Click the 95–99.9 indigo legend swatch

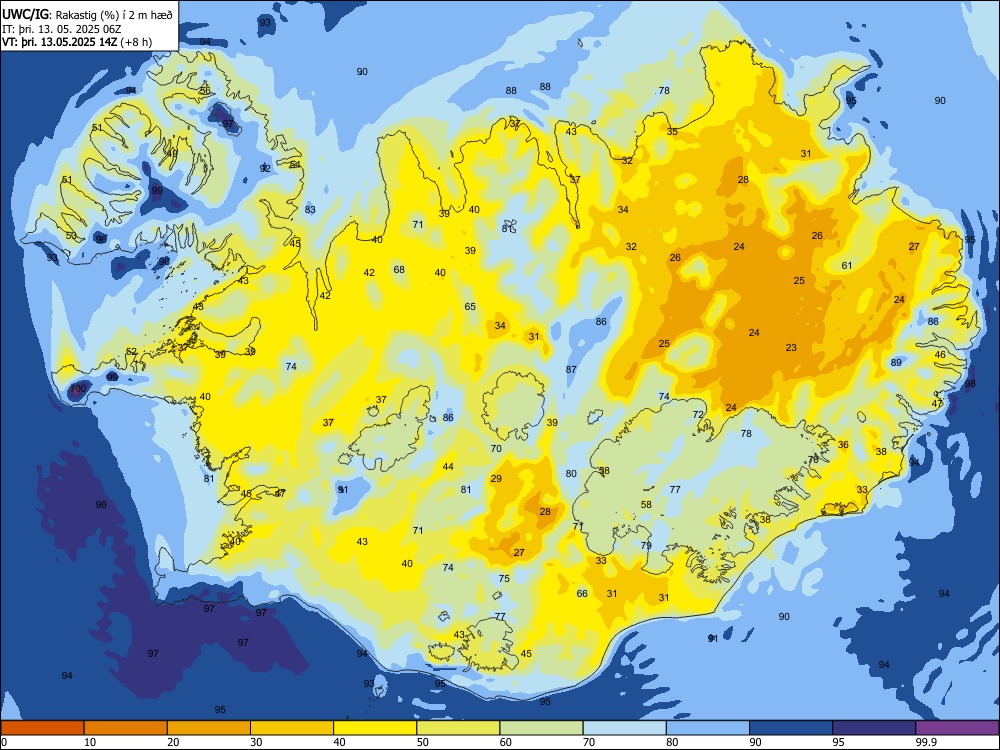(874, 728)
